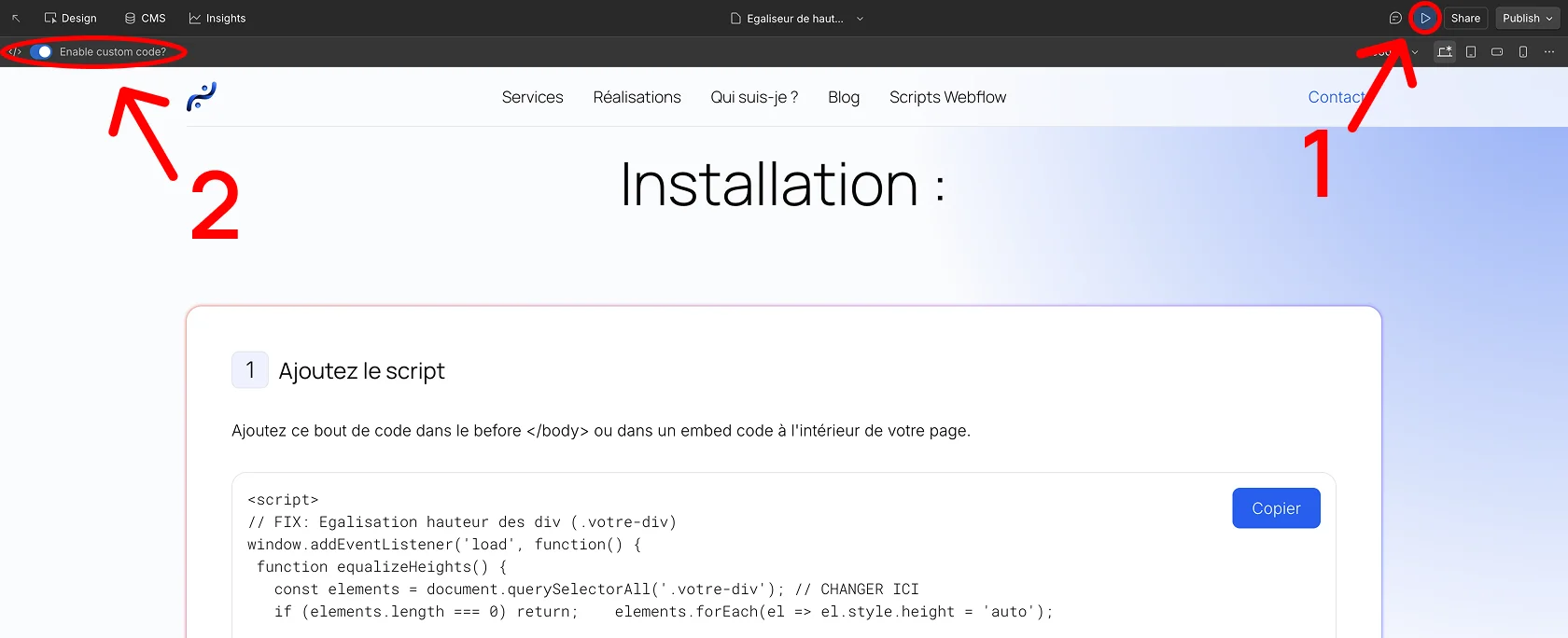Viewport: 1568px width, 638px height.
Task: Click the step number 1 badge
Action: pyautogui.click(x=250, y=370)
